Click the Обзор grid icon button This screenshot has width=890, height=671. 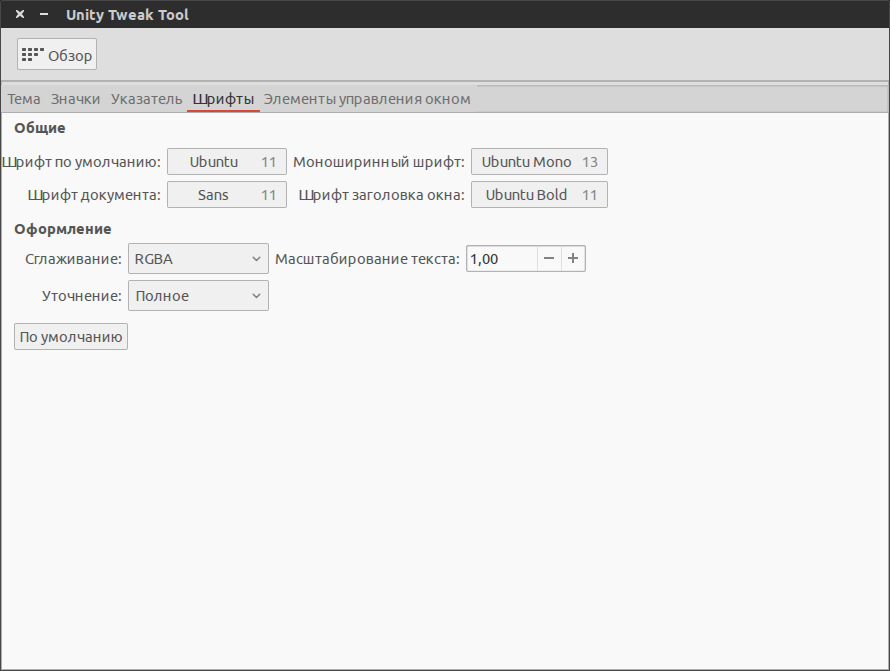tap(57, 55)
